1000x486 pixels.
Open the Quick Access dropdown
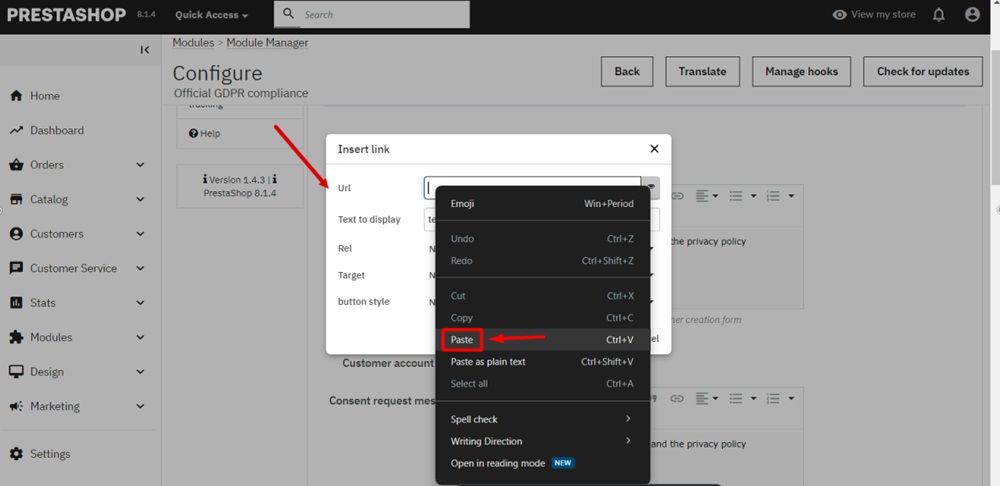coord(212,15)
